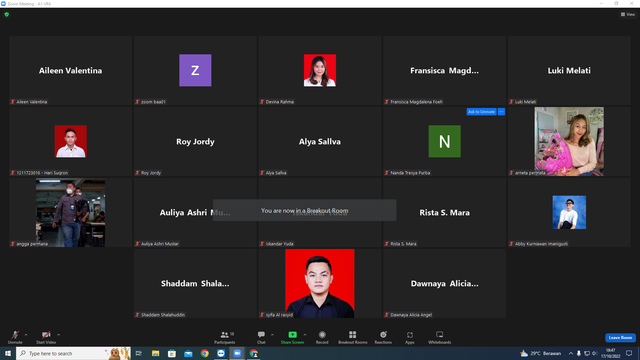
Task: Open the weather widget showing 29°C Berawan
Action: [x=540, y=353]
